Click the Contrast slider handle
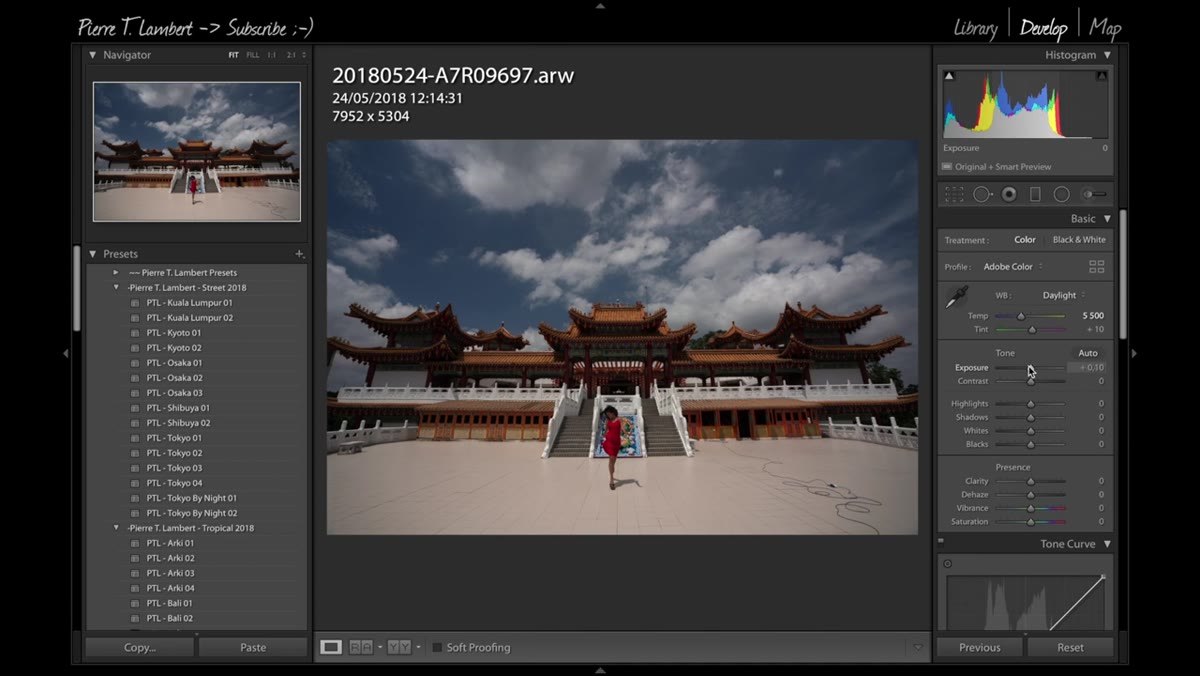The width and height of the screenshot is (1200, 676). click(x=1031, y=381)
